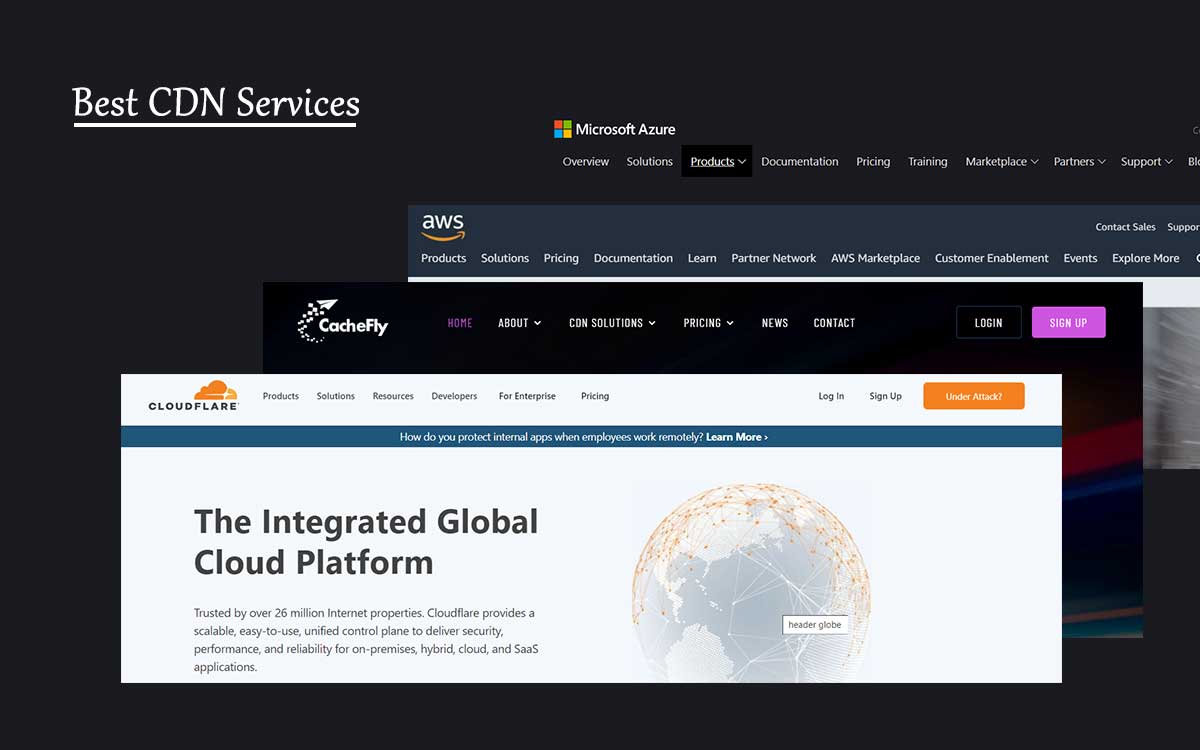Click 'Trusted by over 26 million' paragraph

pyautogui.click(x=366, y=640)
